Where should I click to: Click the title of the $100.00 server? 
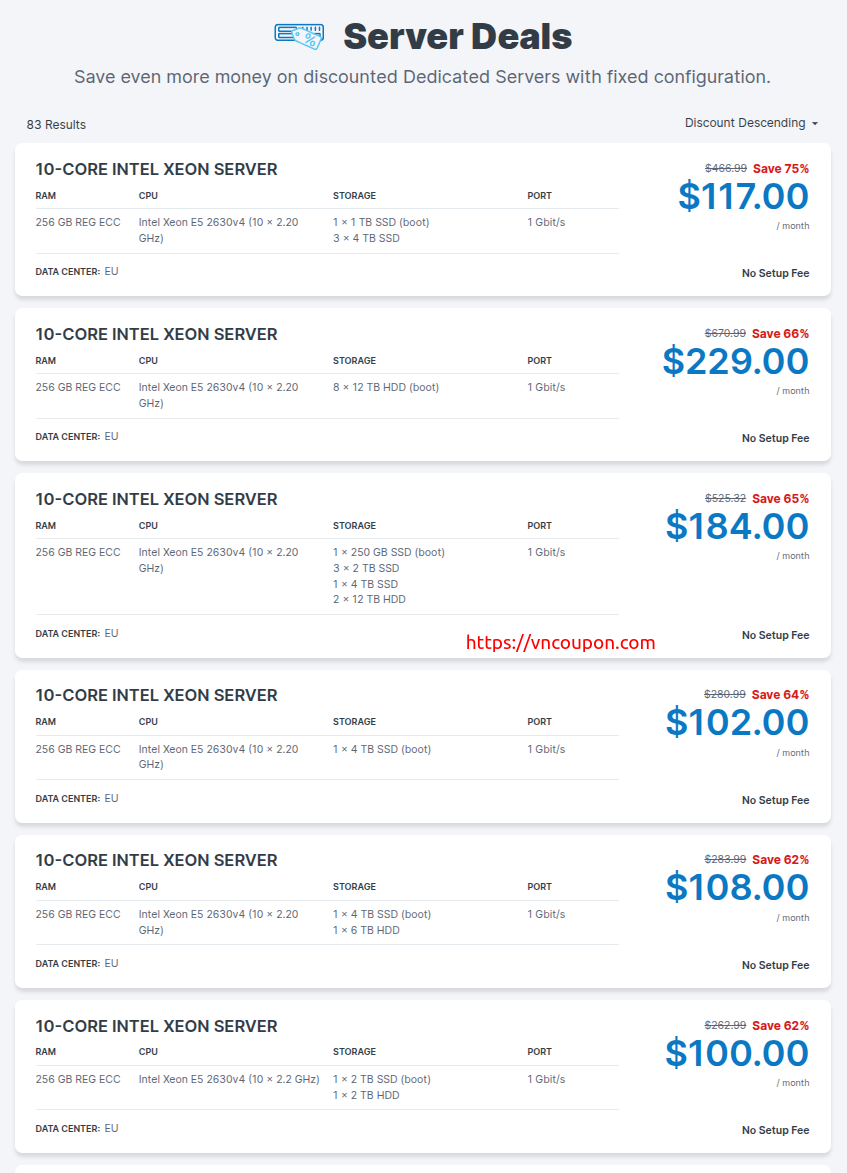pyautogui.click(x=156, y=1026)
